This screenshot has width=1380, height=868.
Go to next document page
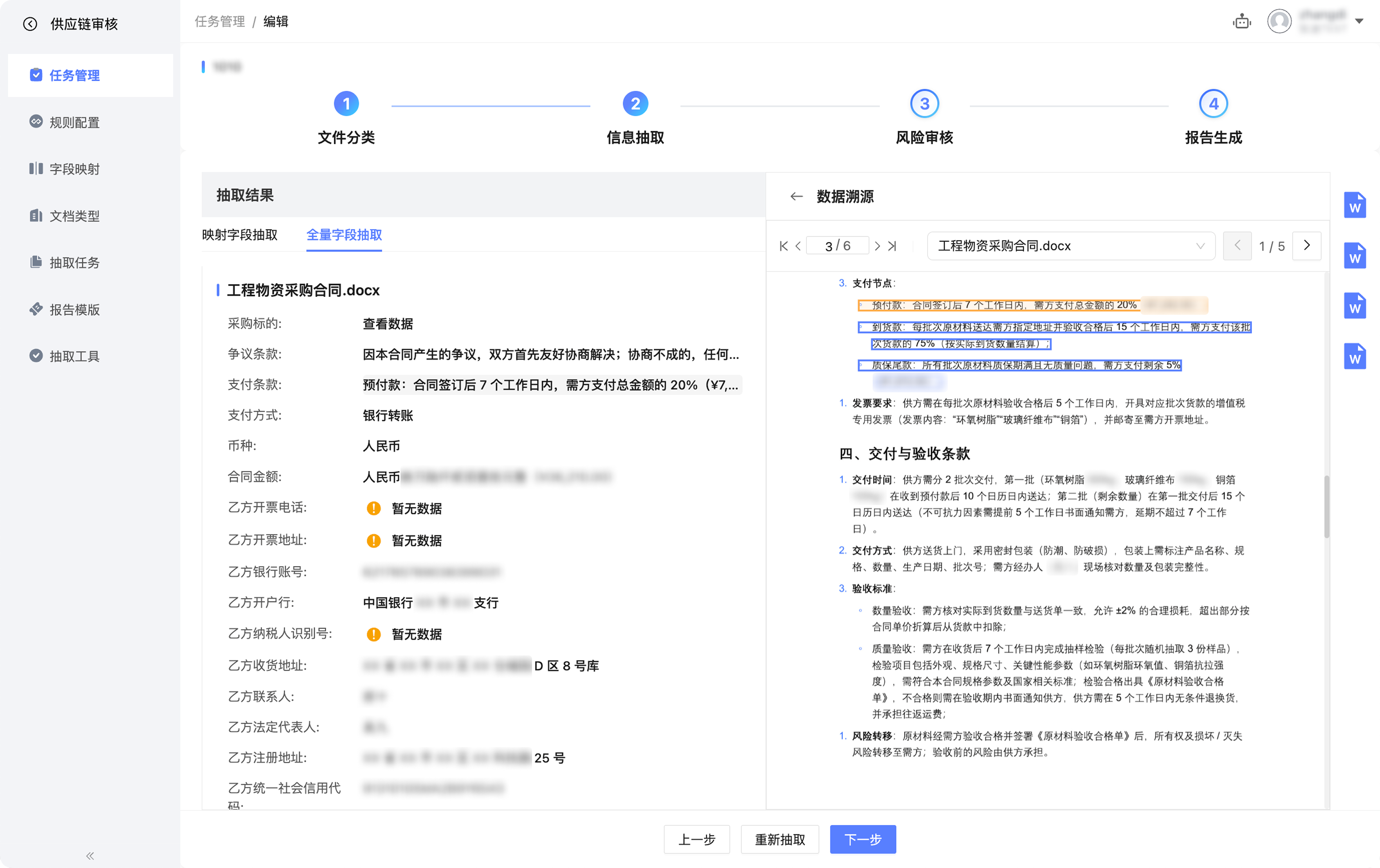(877, 246)
